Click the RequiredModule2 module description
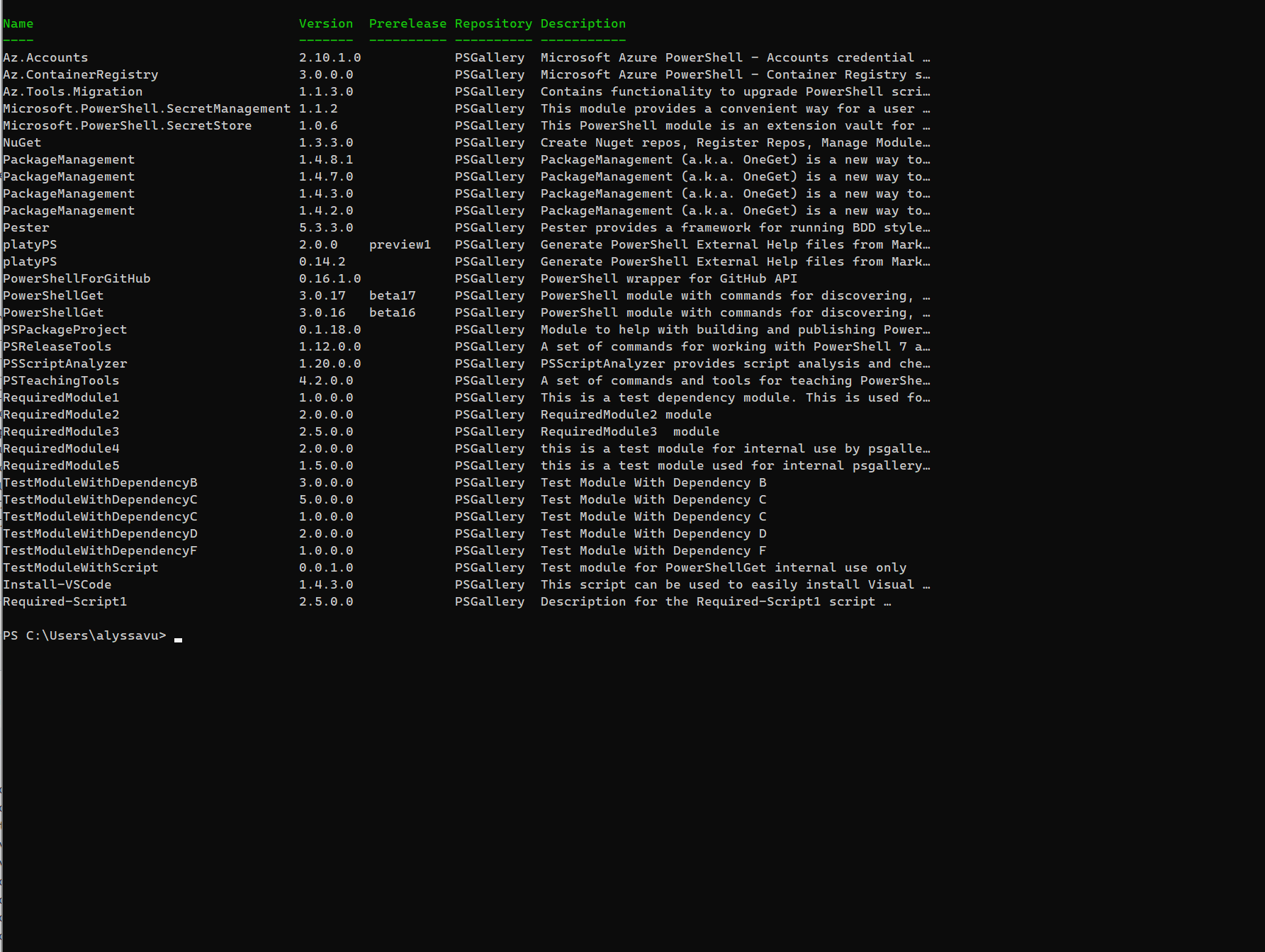This screenshot has height=952, width=1265. coord(626,415)
